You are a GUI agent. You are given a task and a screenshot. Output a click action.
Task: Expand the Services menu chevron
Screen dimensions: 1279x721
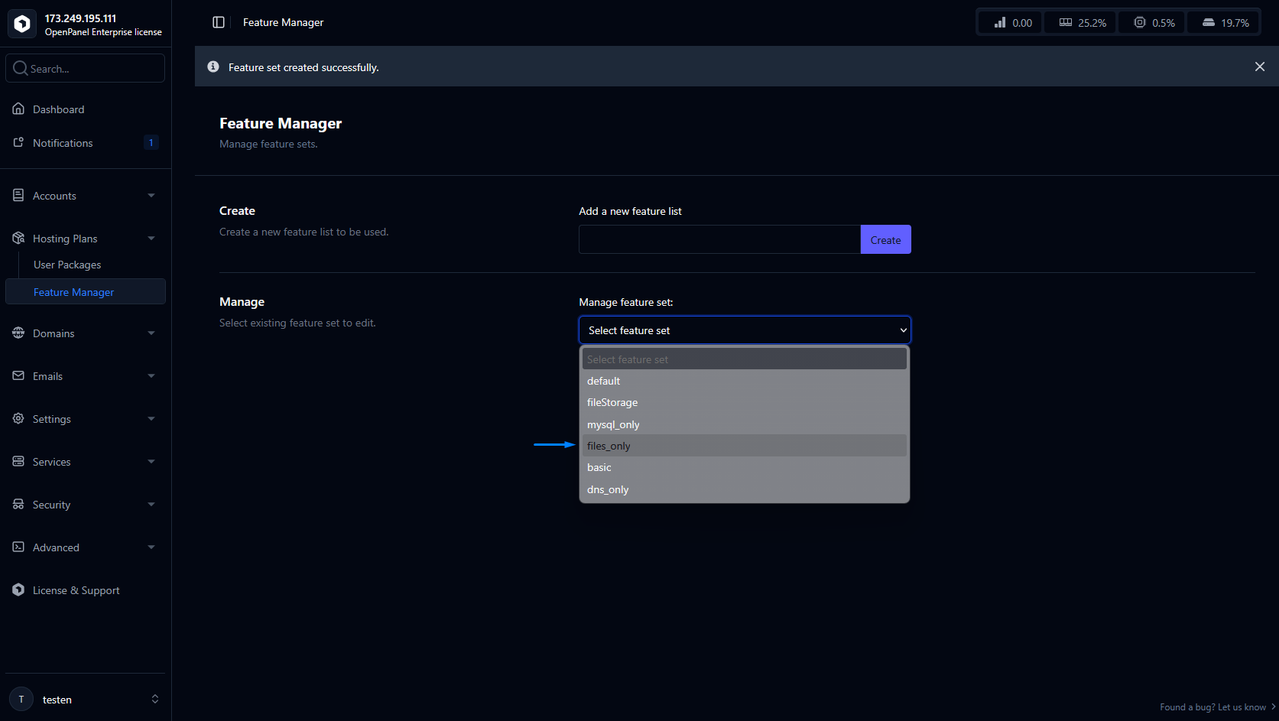pyautogui.click(x=151, y=462)
